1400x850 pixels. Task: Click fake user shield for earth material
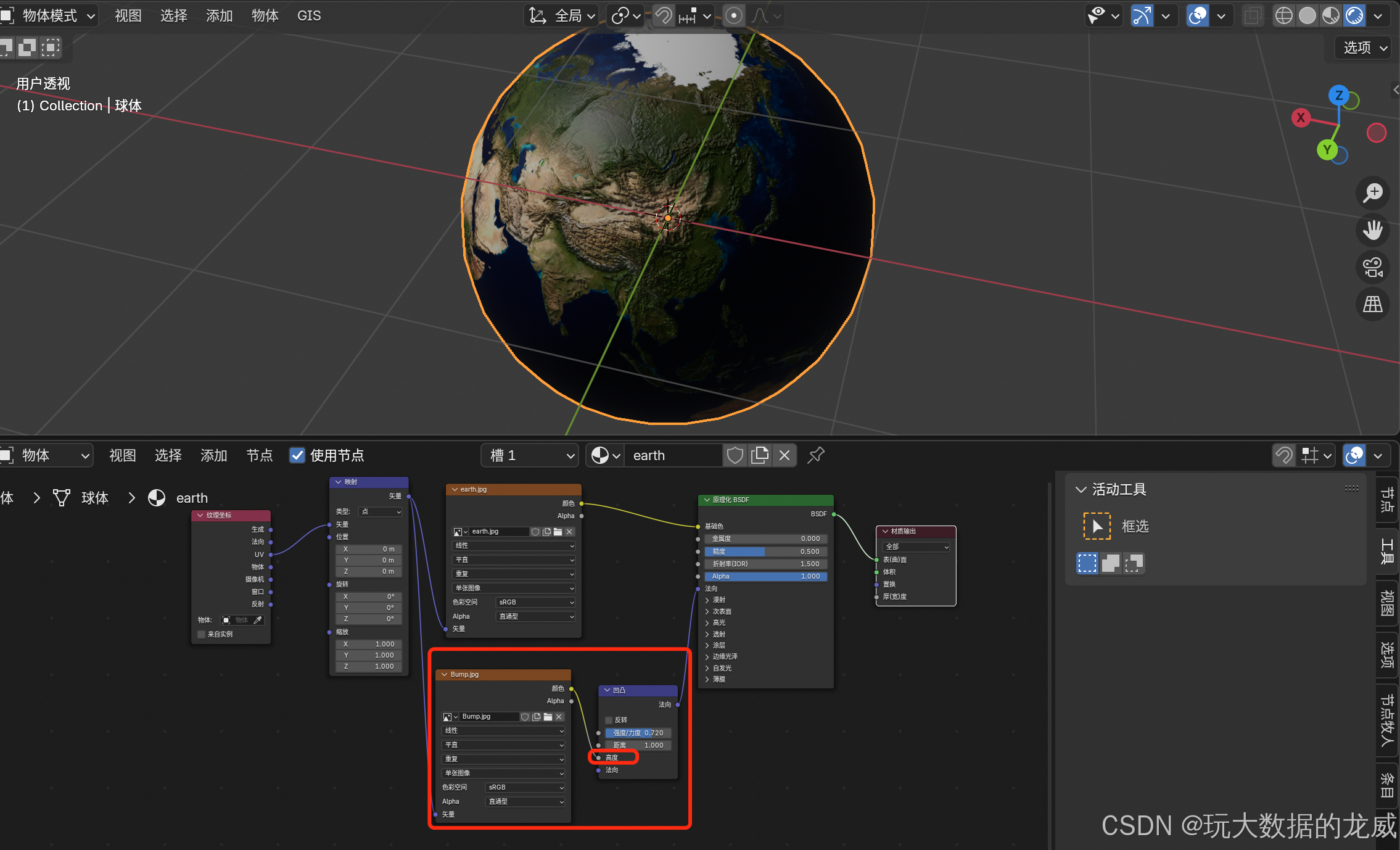pos(735,455)
